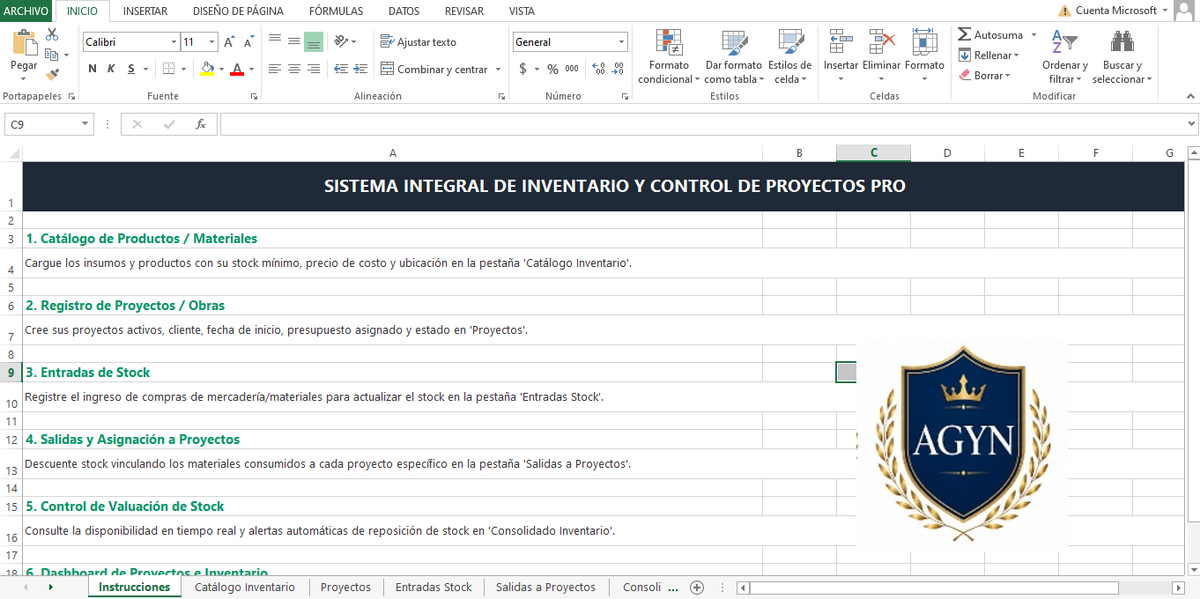
Task: Switch to the DATOS ribbon tab
Action: (x=404, y=11)
